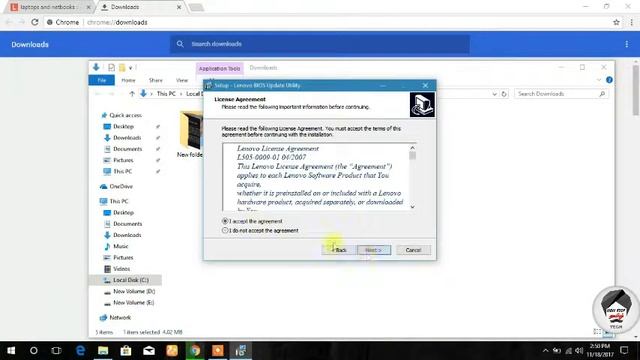
Task: Switch to Chrome via taskbar icon
Action: [195, 351]
